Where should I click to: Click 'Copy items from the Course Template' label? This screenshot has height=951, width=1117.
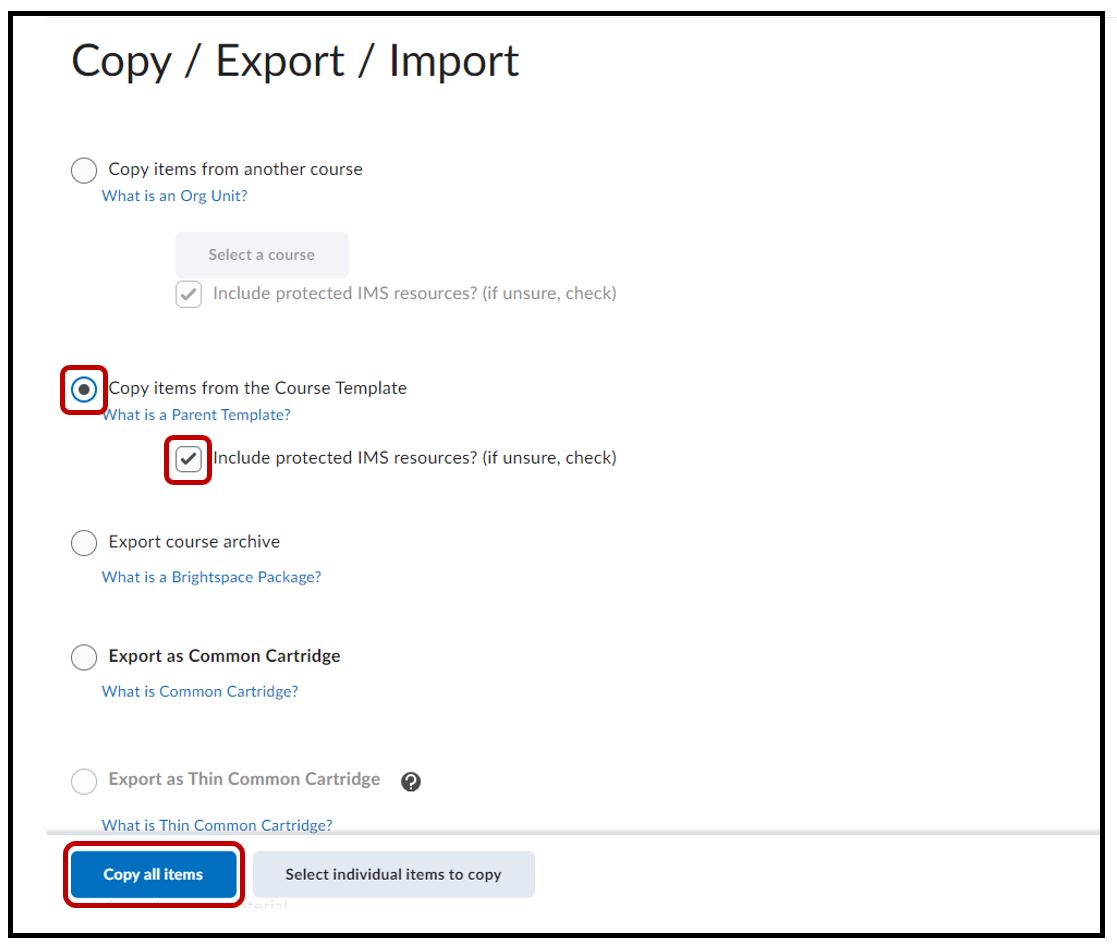[258, 388]
